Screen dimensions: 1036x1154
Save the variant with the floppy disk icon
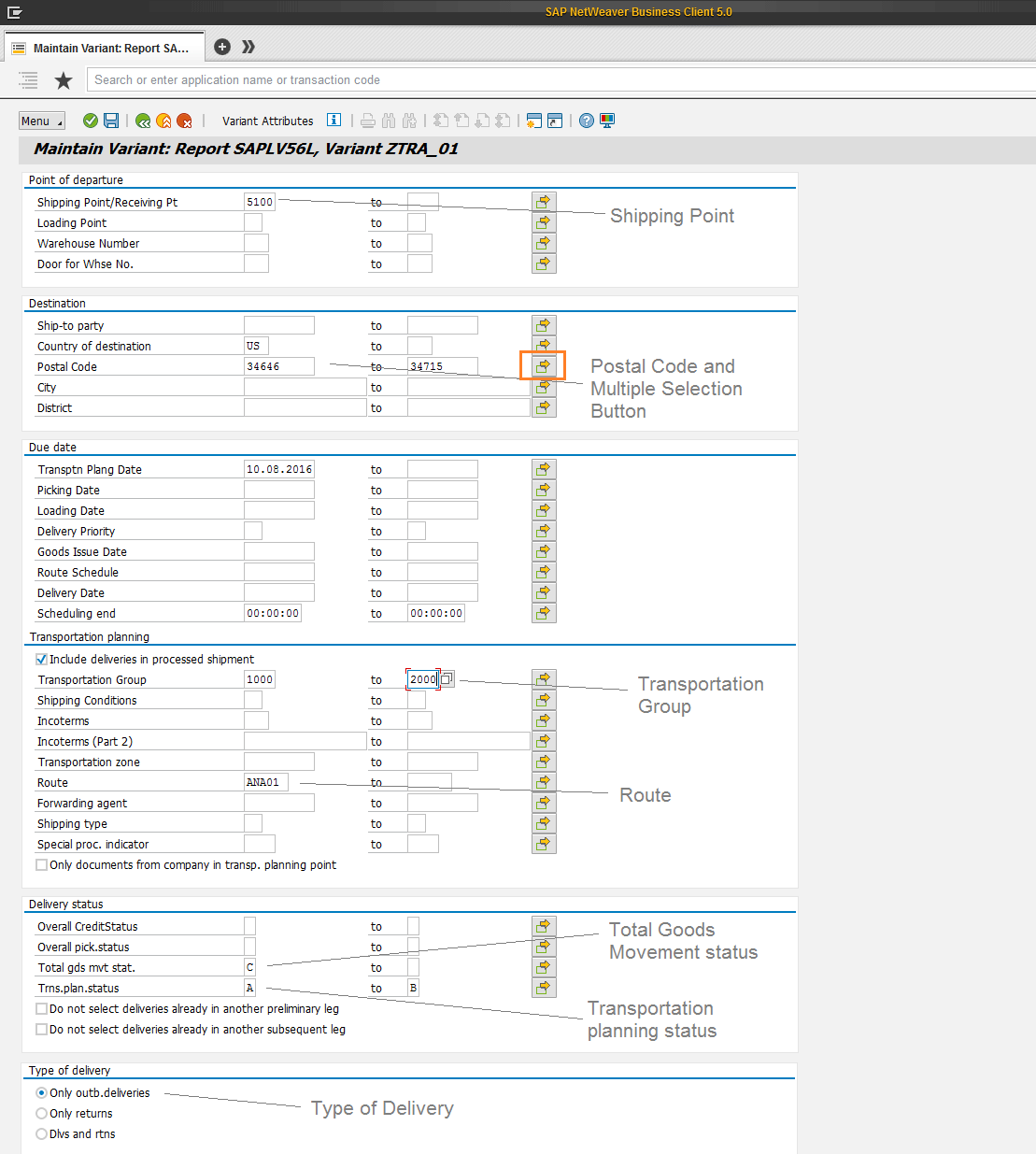(111, 121)
